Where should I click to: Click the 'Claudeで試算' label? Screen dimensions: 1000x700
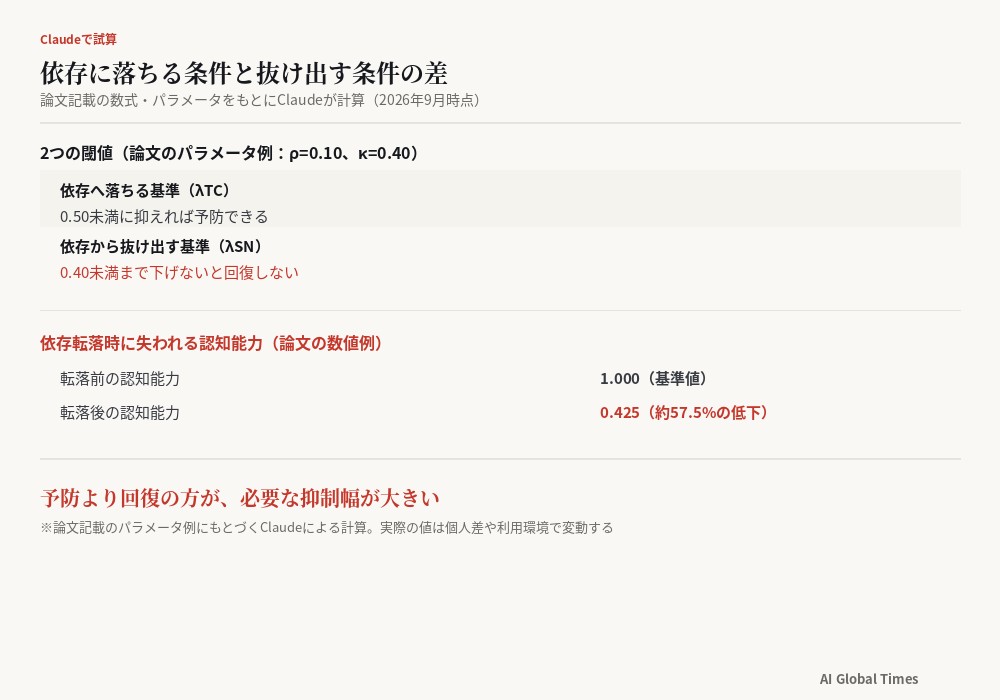pyautogui.click(x=78, y=40)
